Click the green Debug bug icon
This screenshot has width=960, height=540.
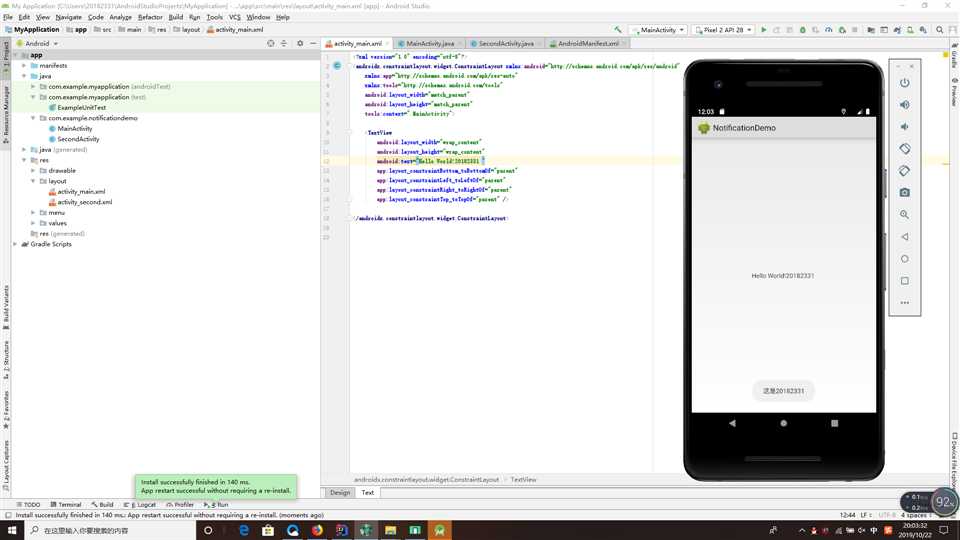click(803, 29)
